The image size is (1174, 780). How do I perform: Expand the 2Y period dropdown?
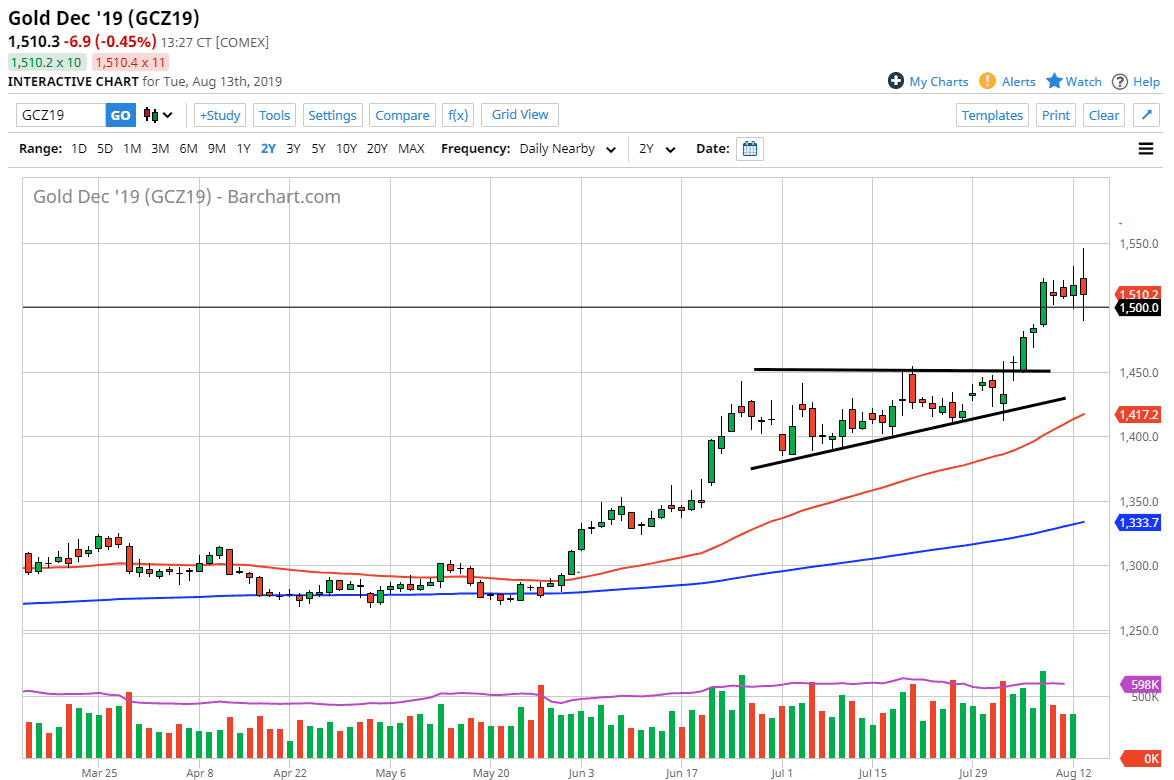point(658,149)
